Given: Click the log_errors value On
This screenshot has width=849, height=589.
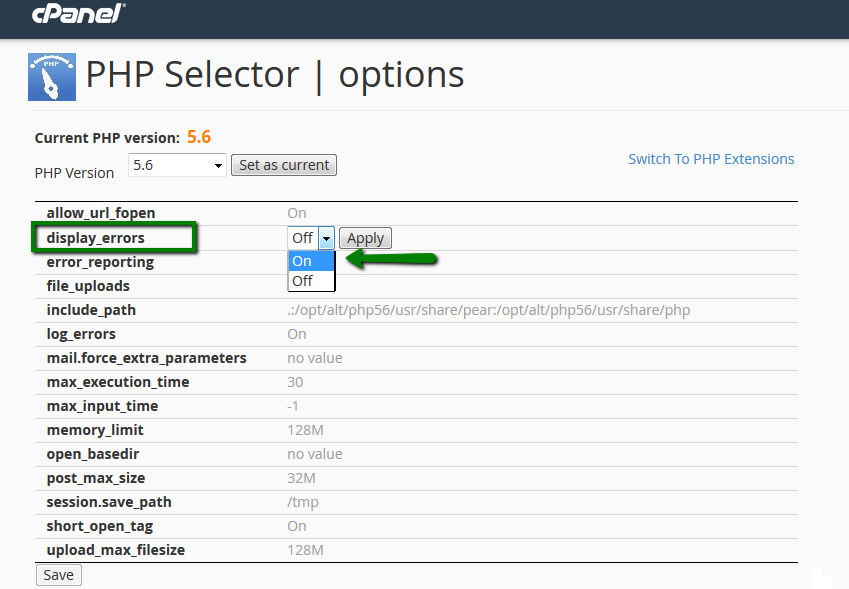Looking at the screenshot, I should coord(297,334).
